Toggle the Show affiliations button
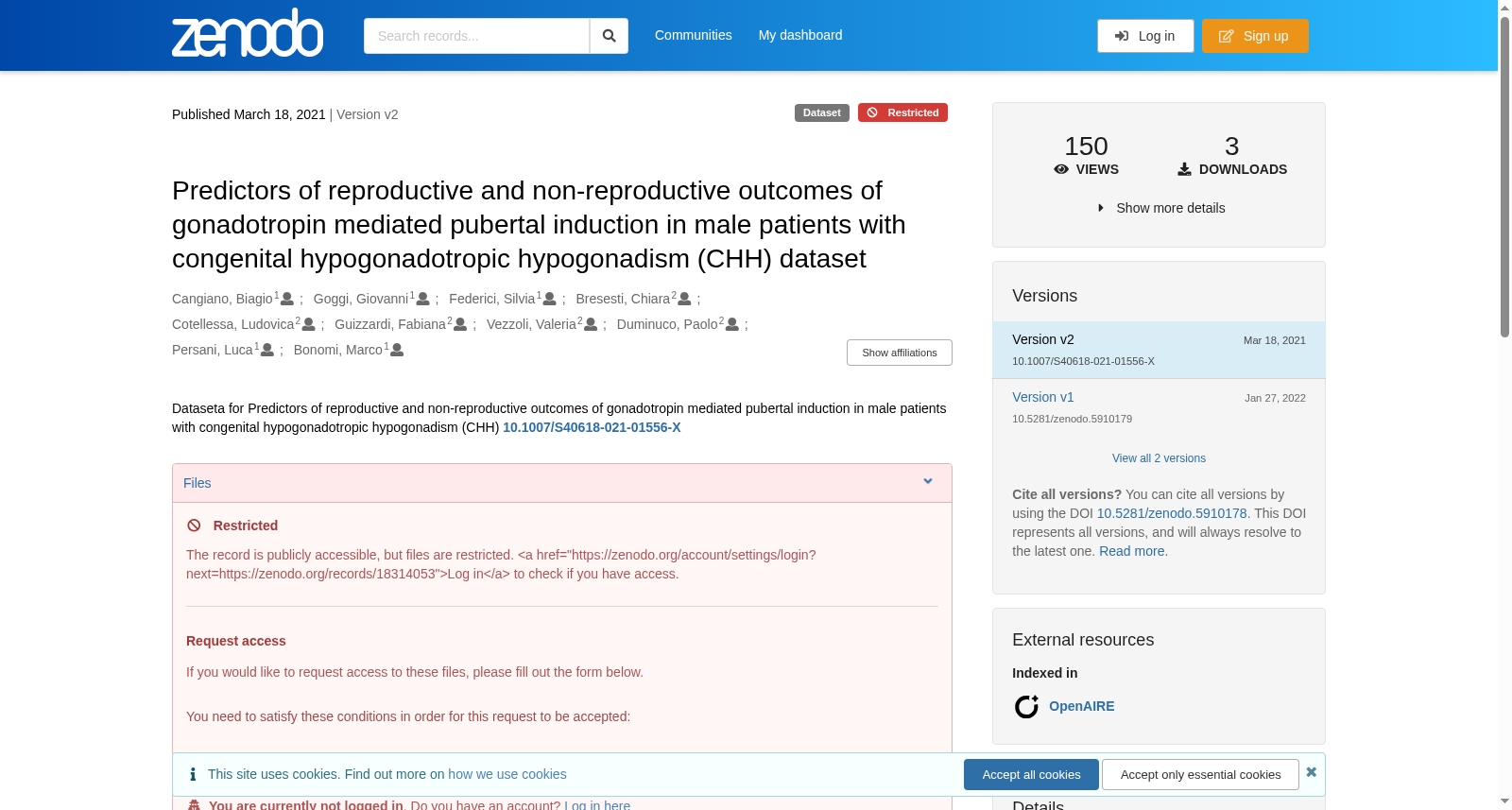The width and height of the screenshot is (1512, 810). point(900,353)
